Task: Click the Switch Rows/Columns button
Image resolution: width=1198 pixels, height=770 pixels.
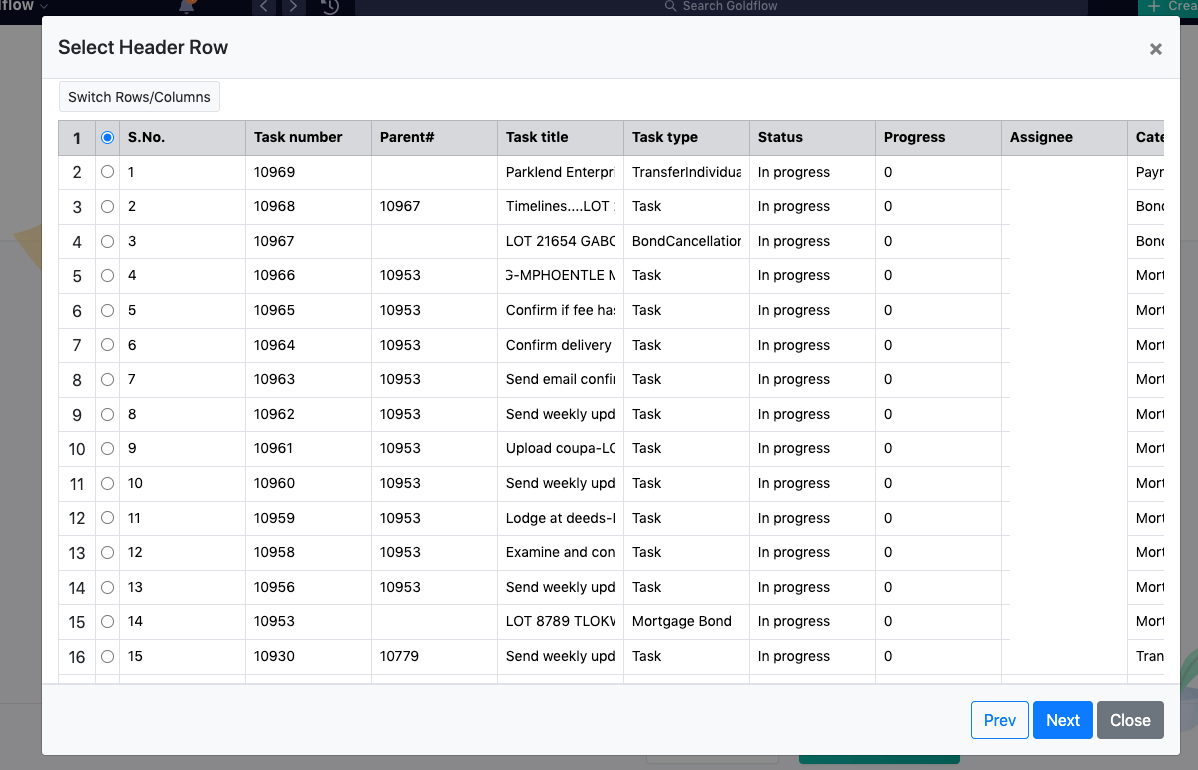Action: (138, 97)
